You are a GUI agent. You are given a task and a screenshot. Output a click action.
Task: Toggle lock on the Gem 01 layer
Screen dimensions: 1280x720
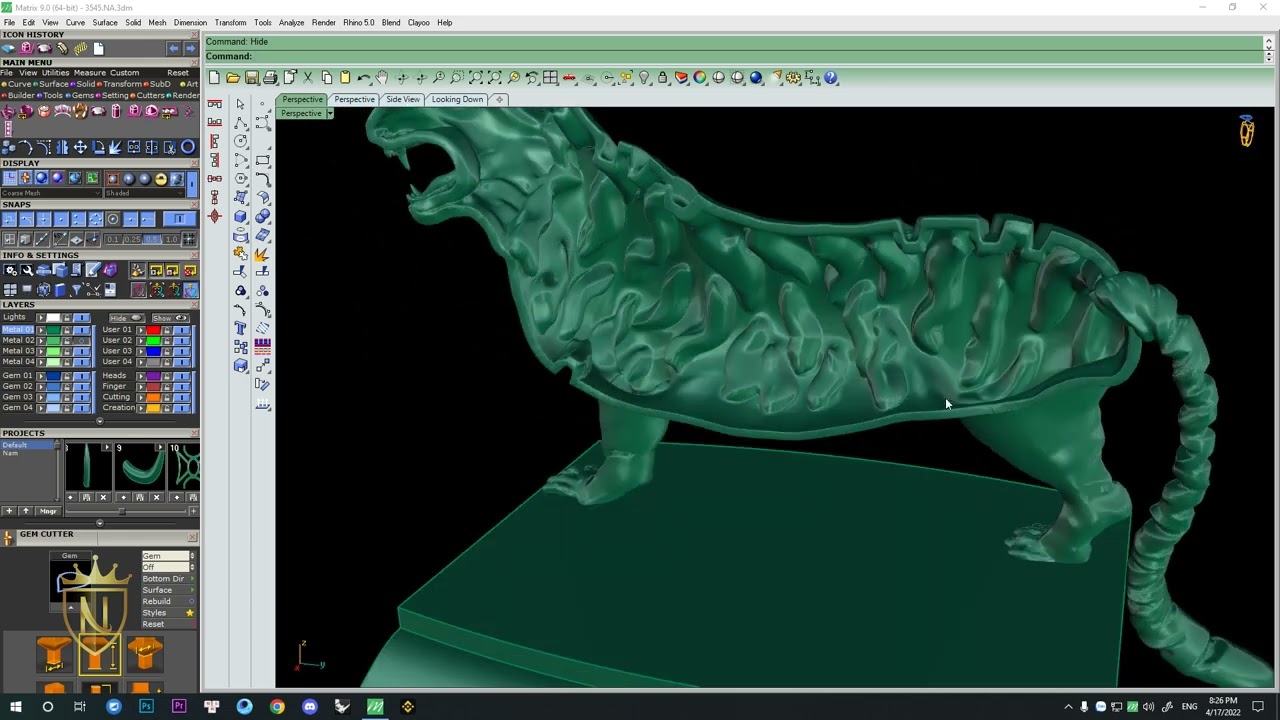click(67, 376)
